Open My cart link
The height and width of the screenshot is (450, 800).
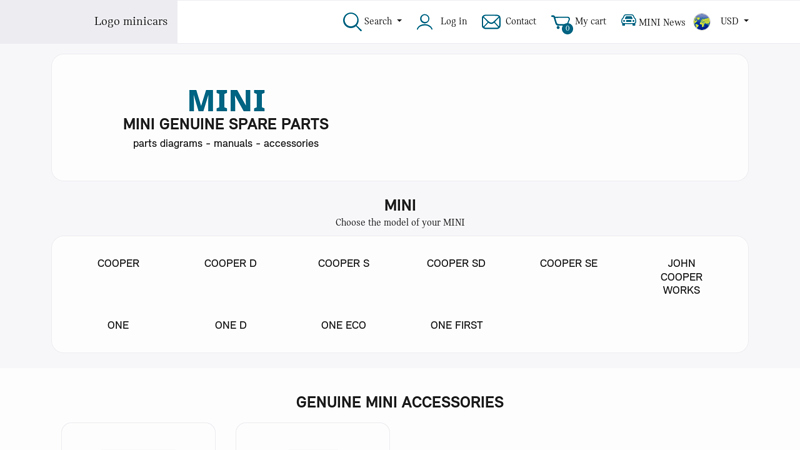coord(590,21)
